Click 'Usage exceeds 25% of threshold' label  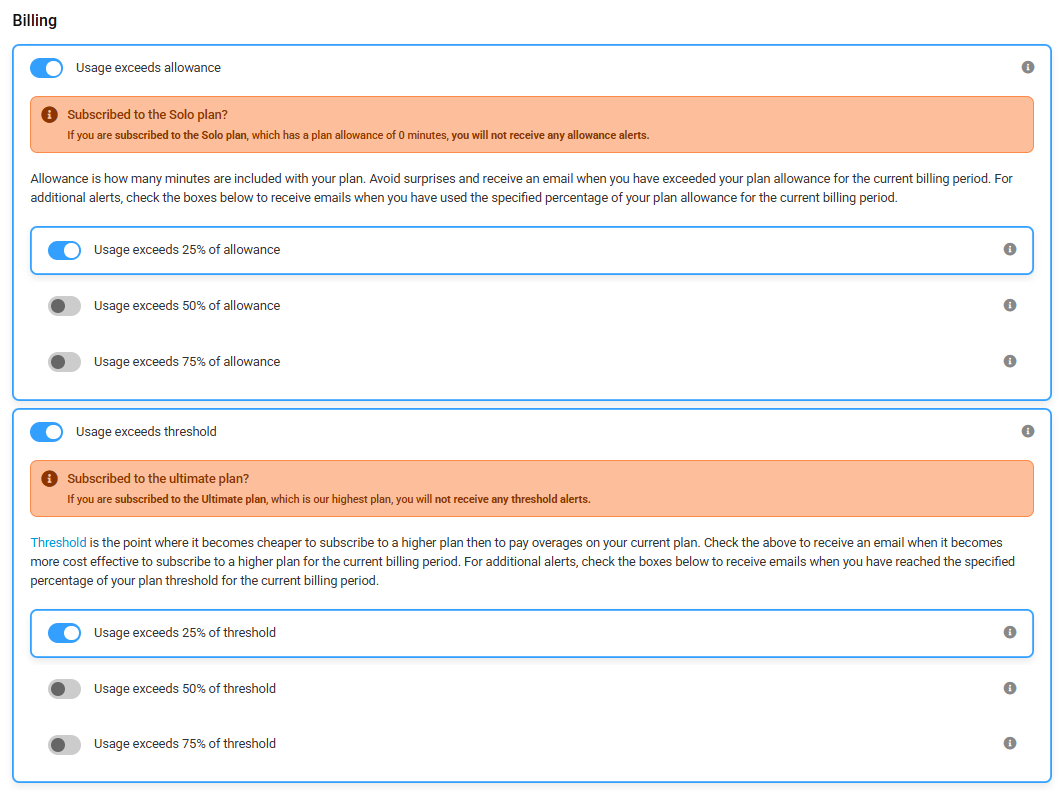pos(185,633)
